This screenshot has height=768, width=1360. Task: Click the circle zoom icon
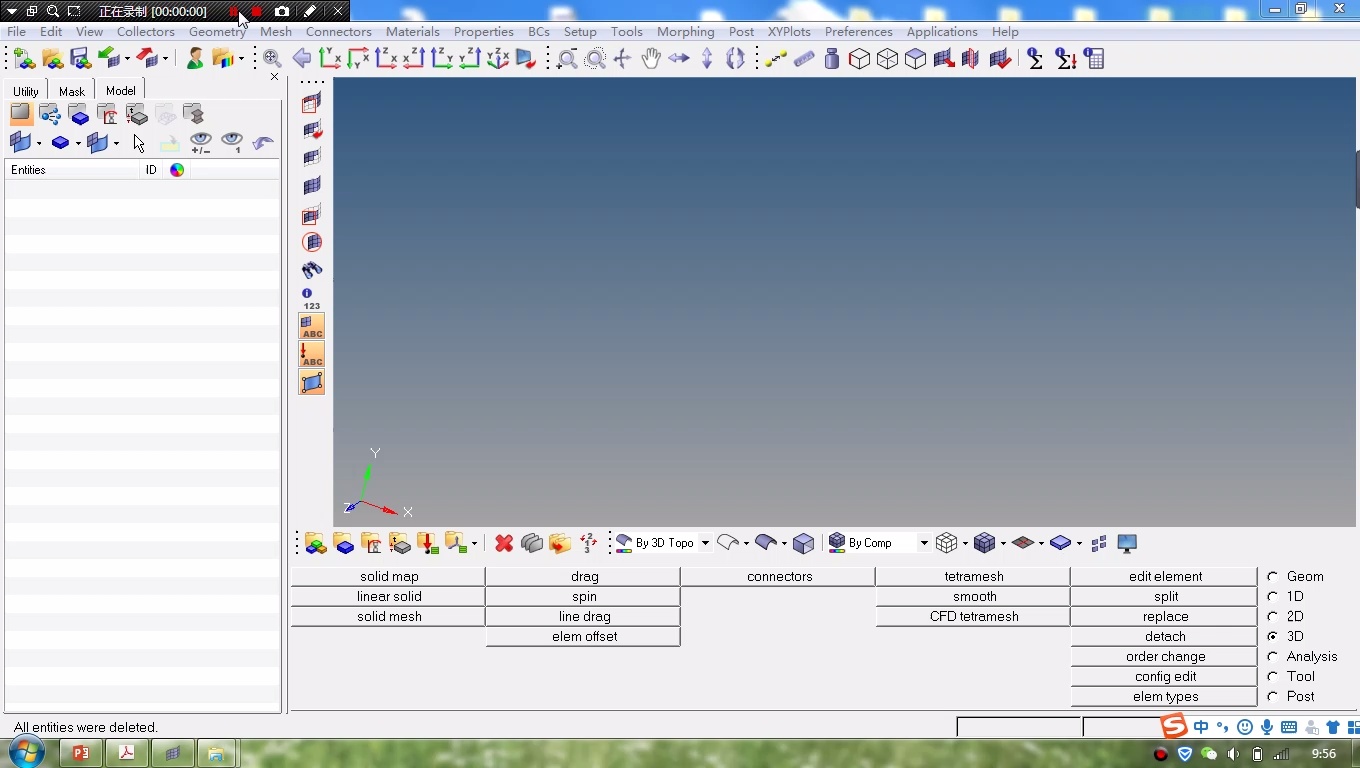[x=595, y=59]
